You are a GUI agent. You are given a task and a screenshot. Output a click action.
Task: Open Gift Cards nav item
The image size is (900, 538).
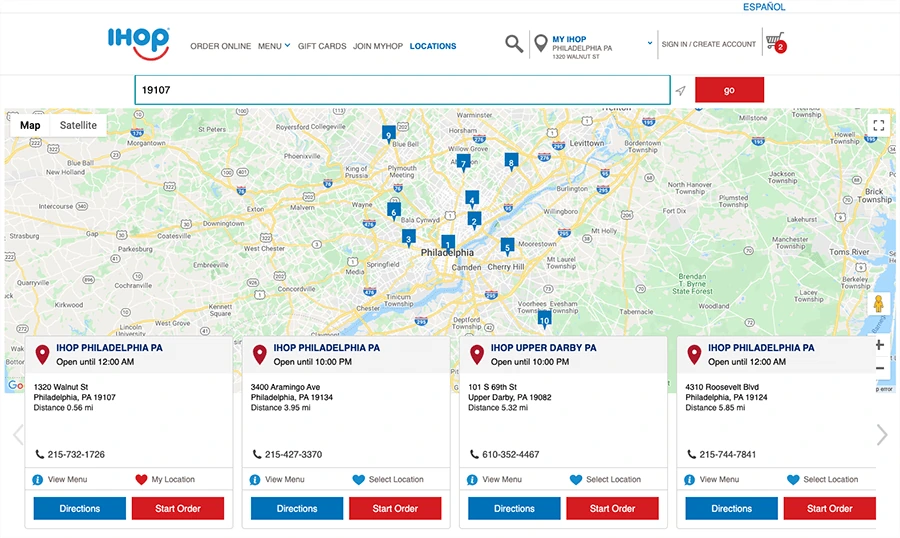click(322, 46)
